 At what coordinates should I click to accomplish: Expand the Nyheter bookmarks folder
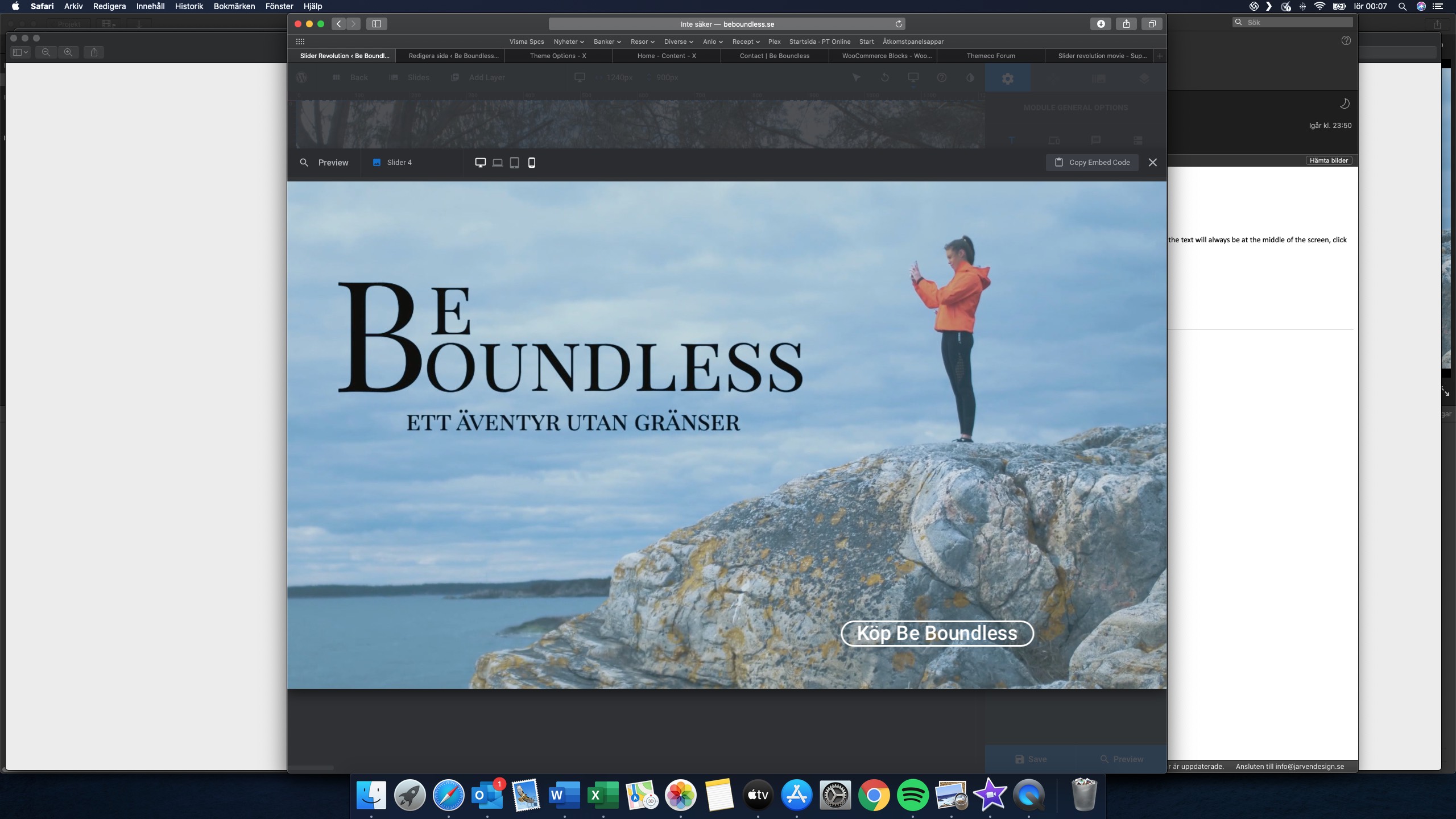[569, 42]
